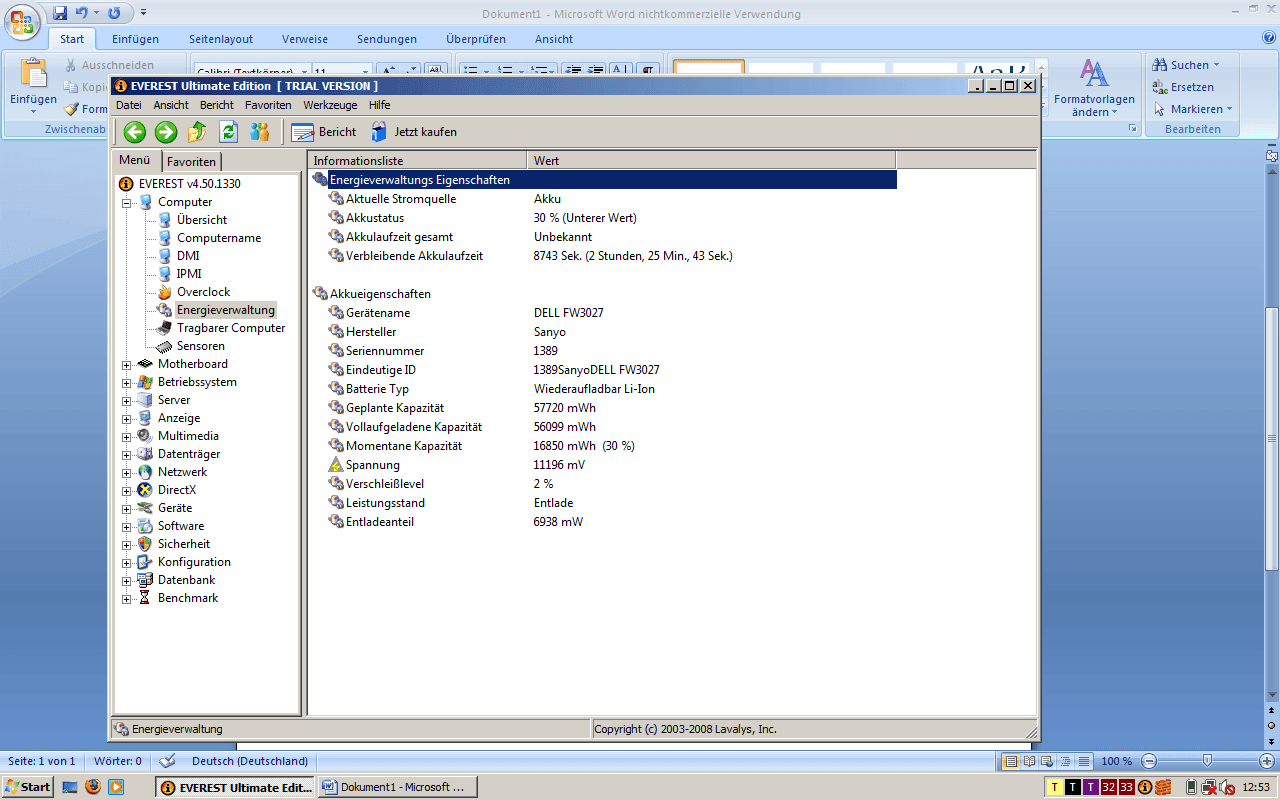Open the Favoriten menu in EVEREST

tap(268, 105)
